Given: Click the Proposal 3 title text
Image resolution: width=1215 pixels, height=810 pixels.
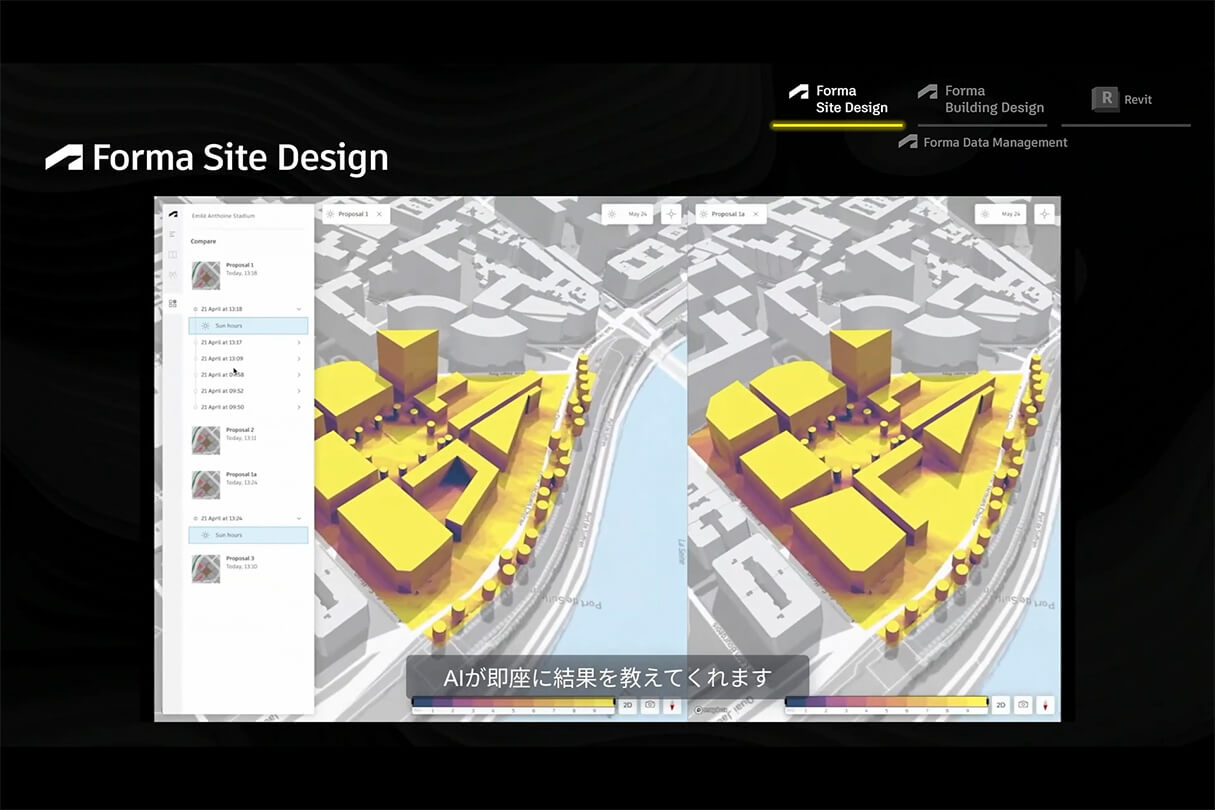Looking at the screenshot, I should pyautogui.click(x=240, y=558).
